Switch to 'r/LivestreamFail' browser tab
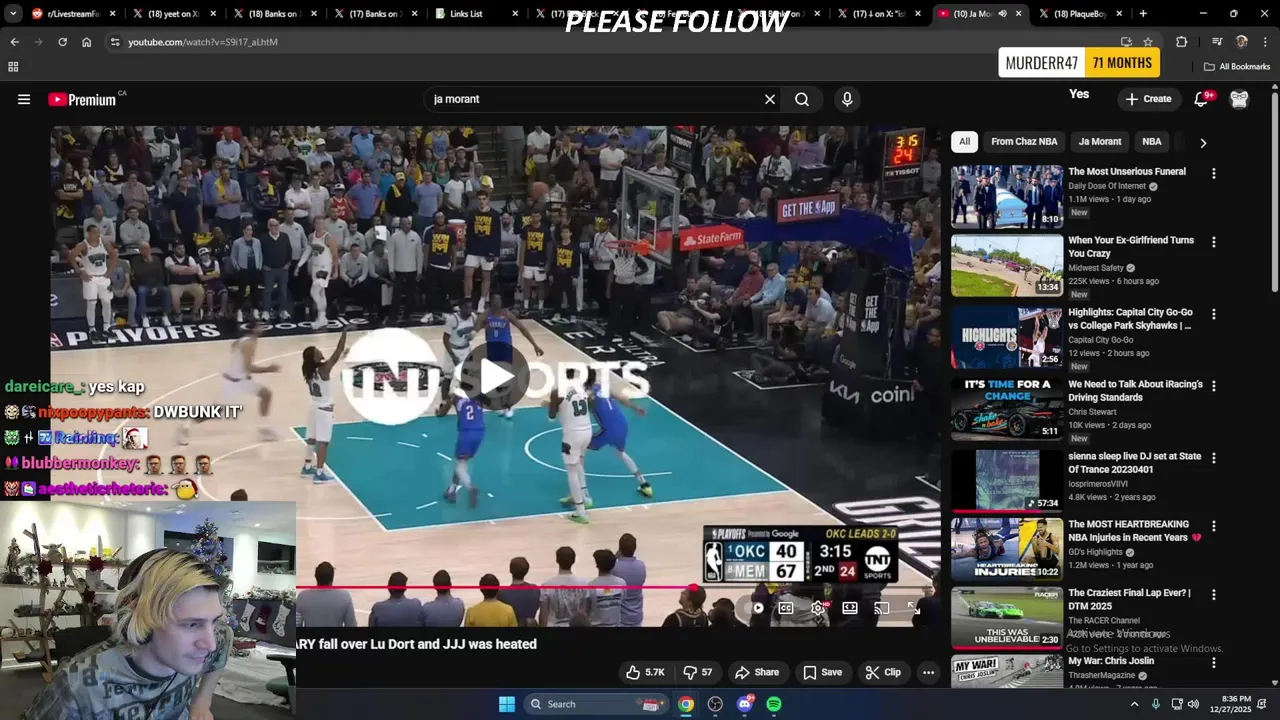Viewport: 1280px width, 720px height. (x=74, y=14)
